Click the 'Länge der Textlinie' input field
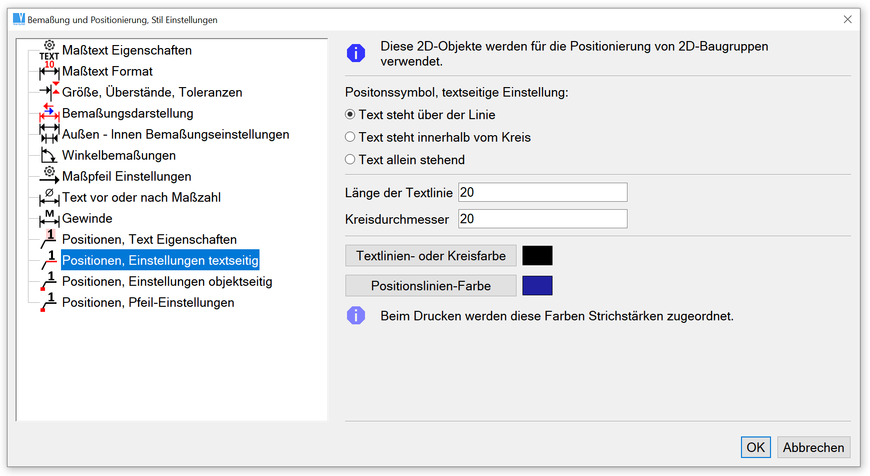 (x=541, y=192)
